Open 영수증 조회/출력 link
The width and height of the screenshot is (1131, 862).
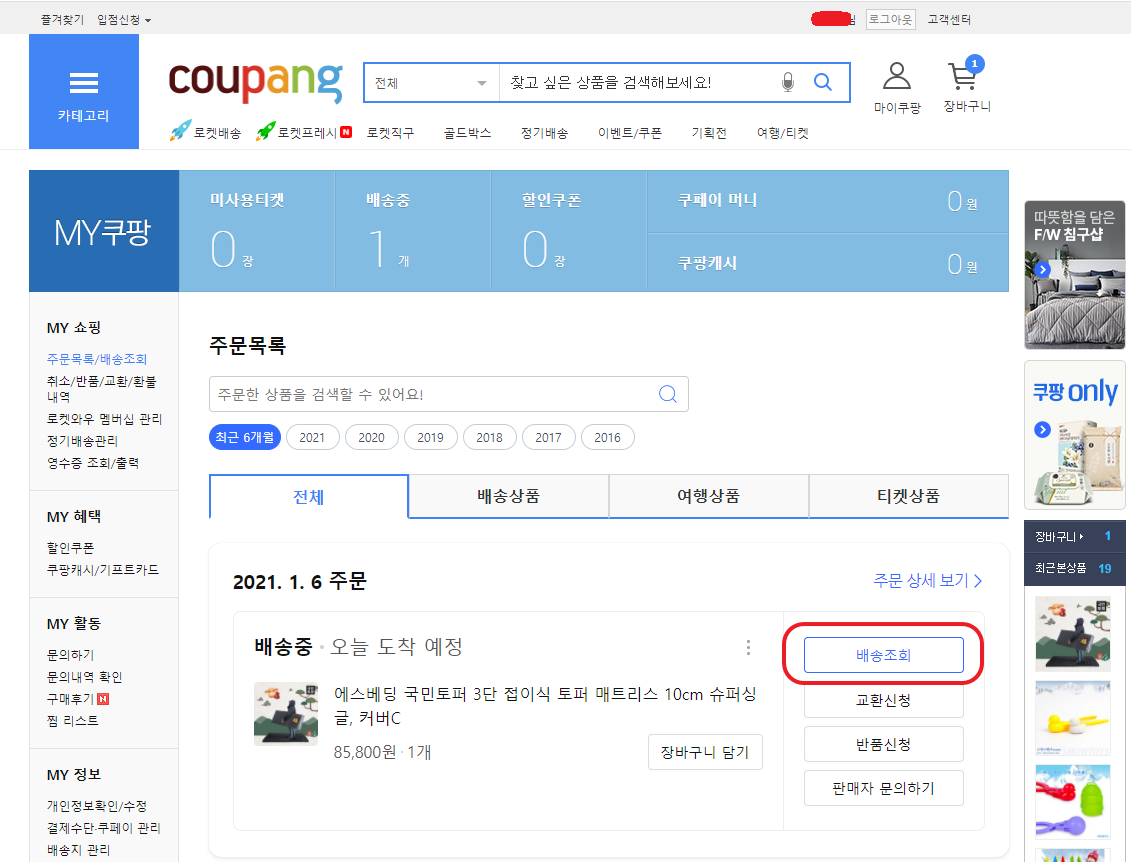[x=93, y=462]
